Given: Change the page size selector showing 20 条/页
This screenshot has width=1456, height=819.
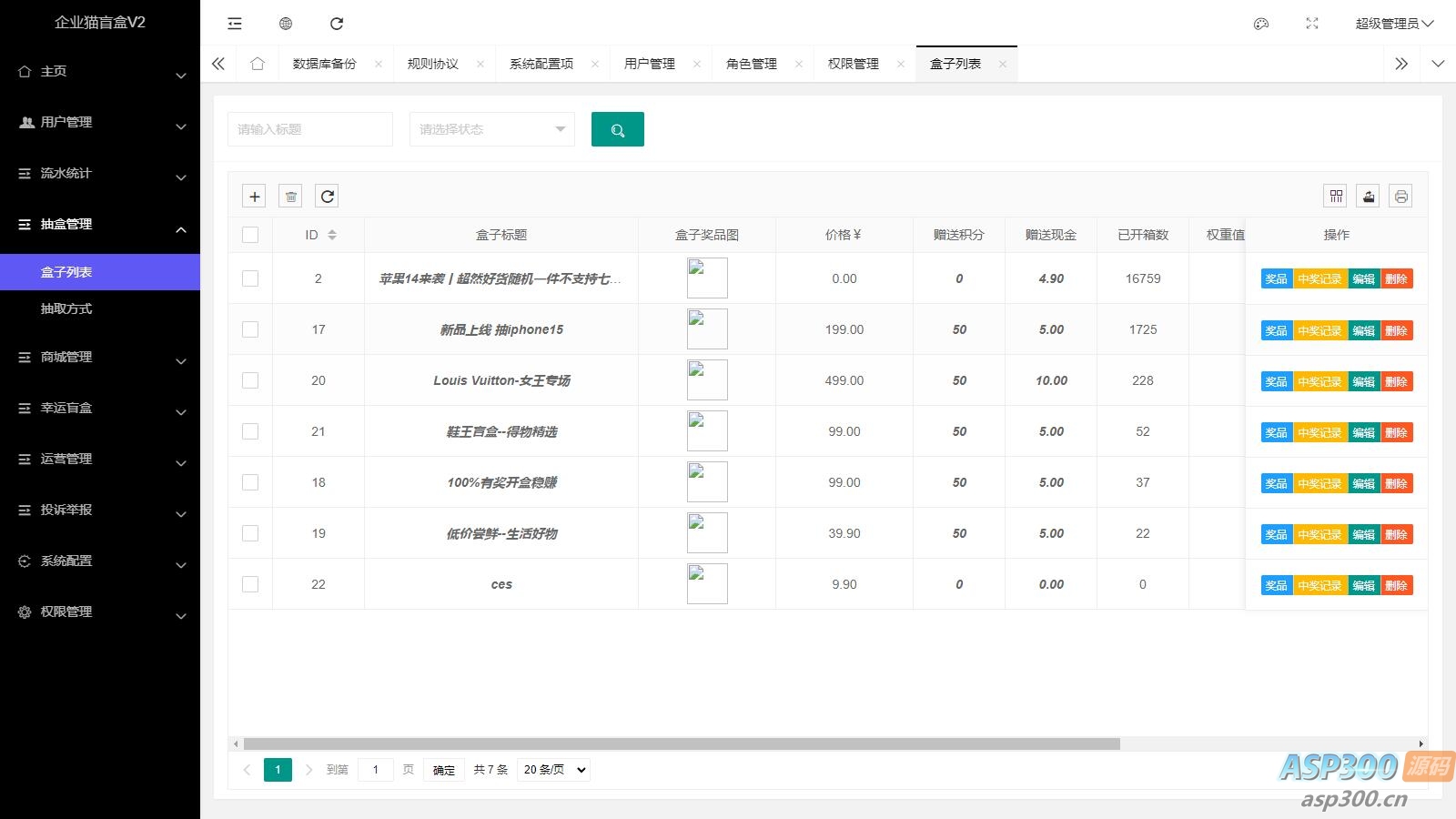Looking at the screenshot, I should 552,769.
